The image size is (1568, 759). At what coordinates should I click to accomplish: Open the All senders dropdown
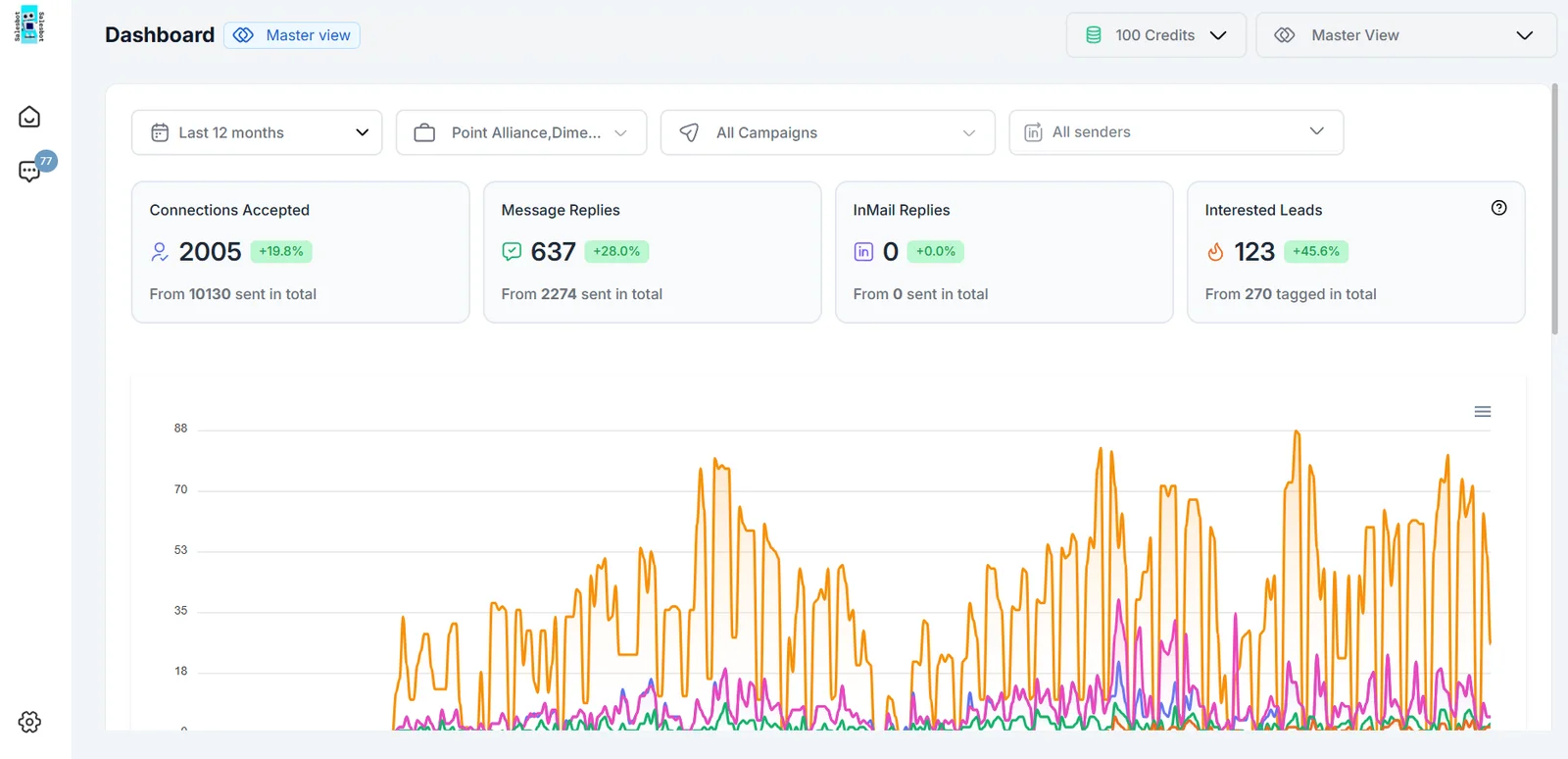[x=1176, y=132]
